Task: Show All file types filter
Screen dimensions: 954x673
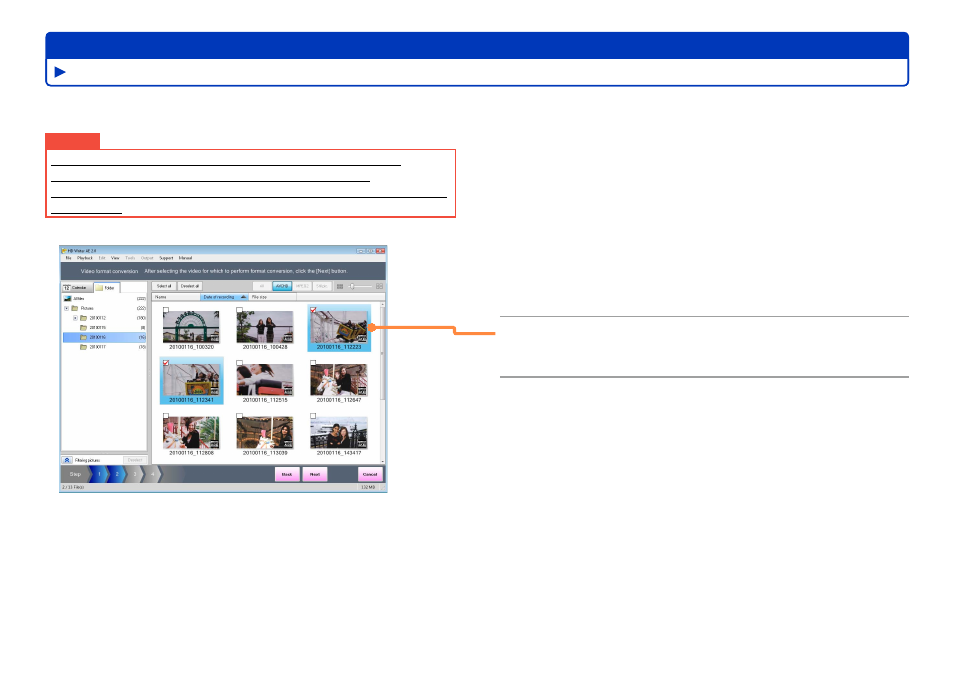Action: [x=262, y=286]
